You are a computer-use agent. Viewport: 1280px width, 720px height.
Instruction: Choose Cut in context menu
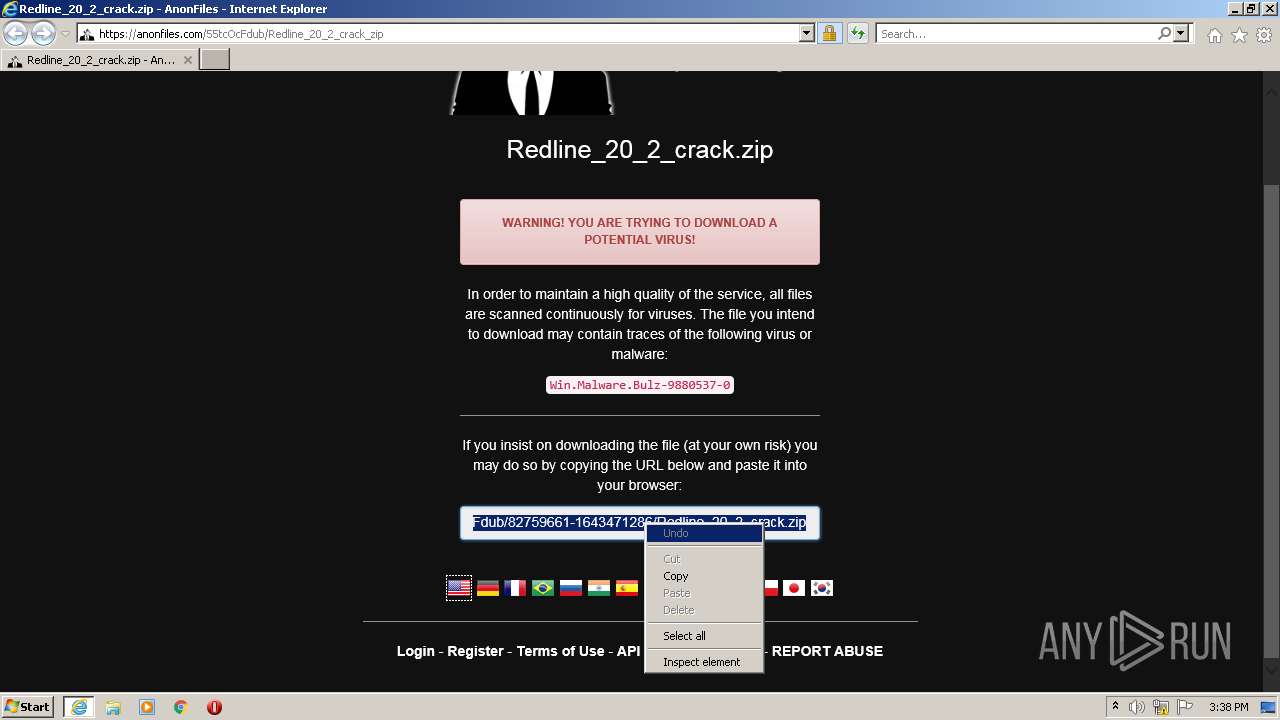(705, 559)
